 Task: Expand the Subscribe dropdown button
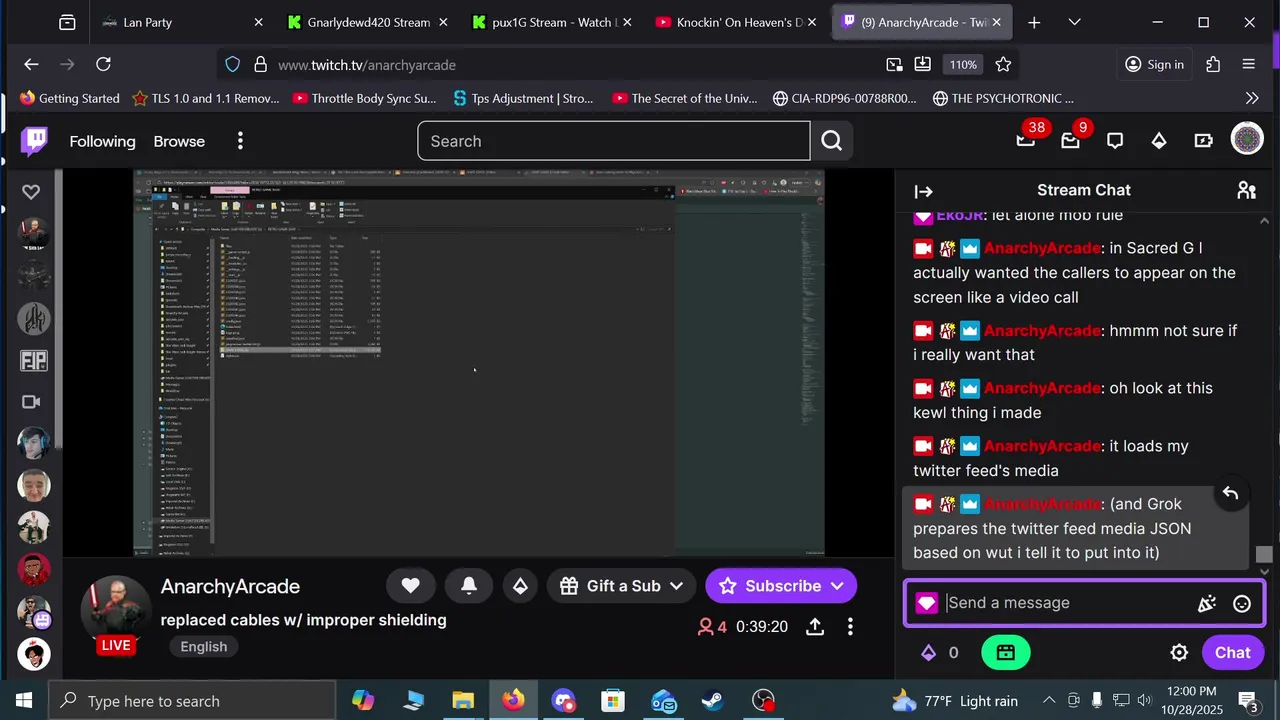coord(837,586)
